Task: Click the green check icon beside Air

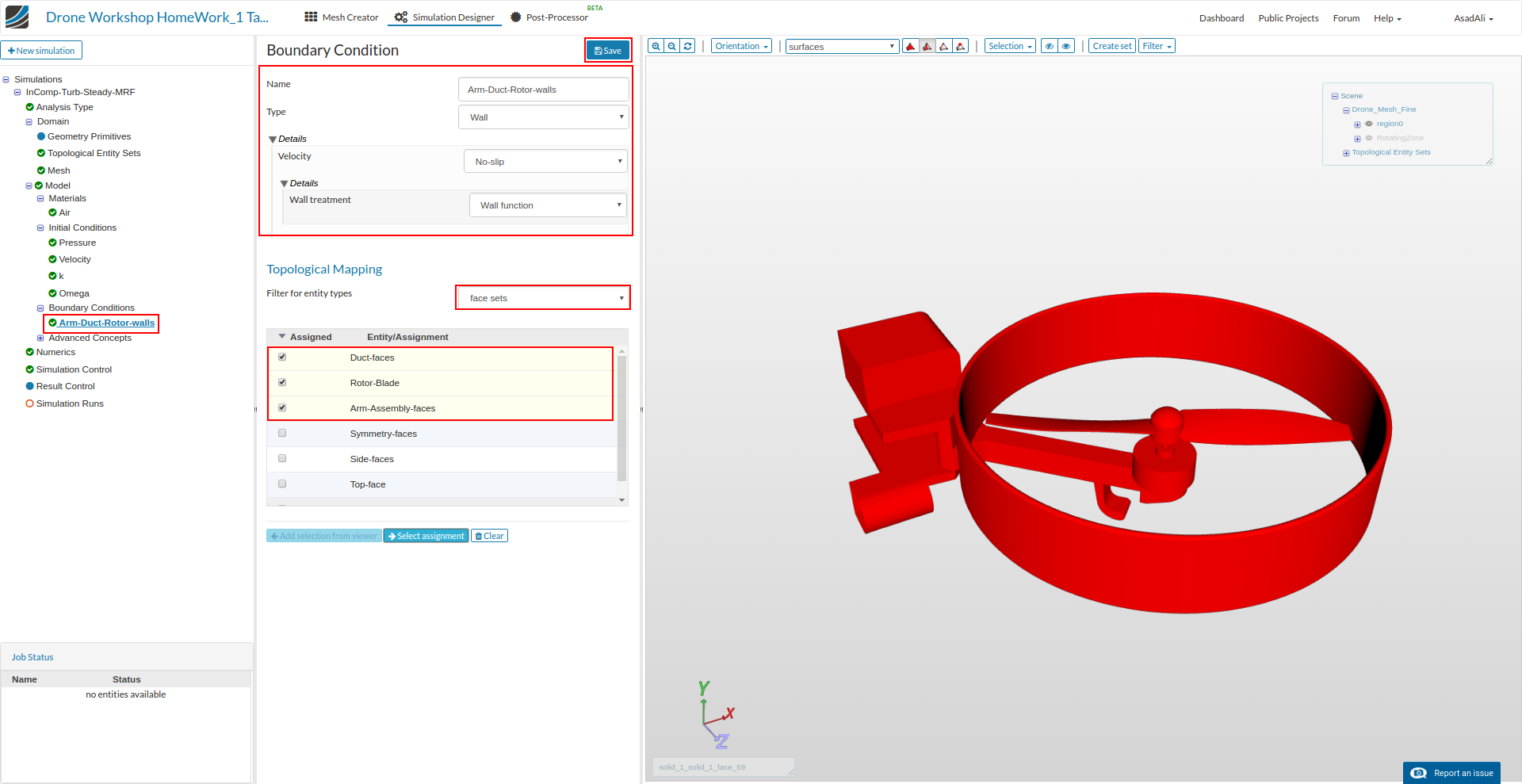Action: [x=52, y=212]
